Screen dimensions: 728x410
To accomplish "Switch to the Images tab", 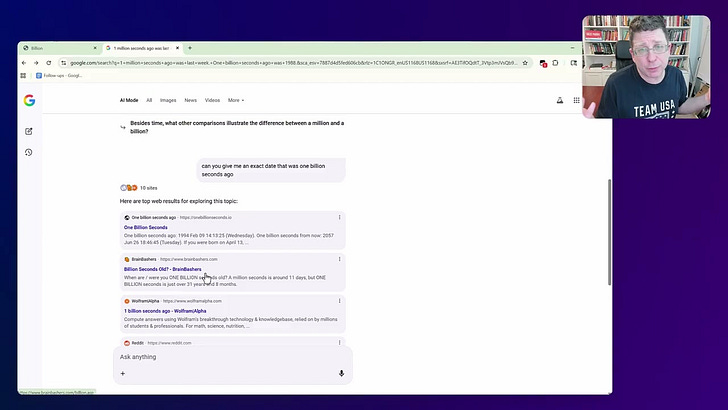I will [168, 100].
